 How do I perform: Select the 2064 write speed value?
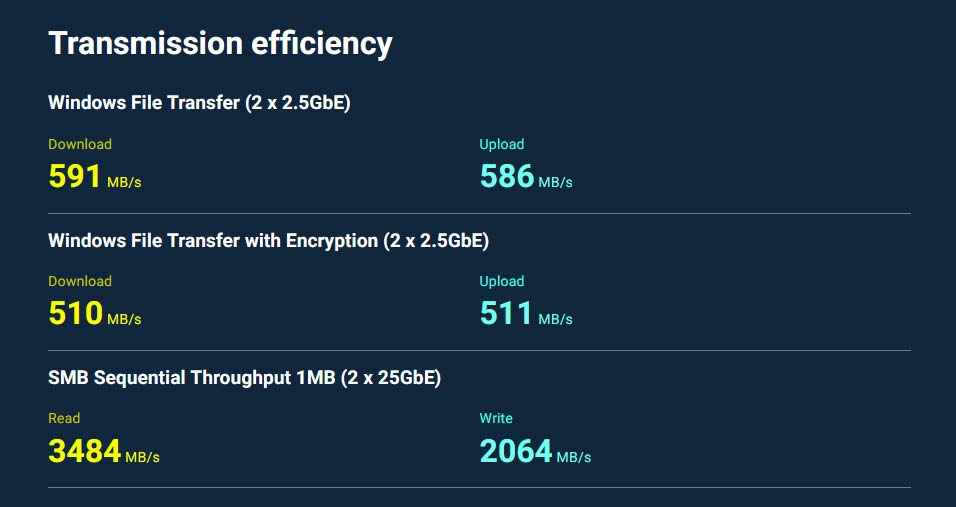[x=516, y=451]
